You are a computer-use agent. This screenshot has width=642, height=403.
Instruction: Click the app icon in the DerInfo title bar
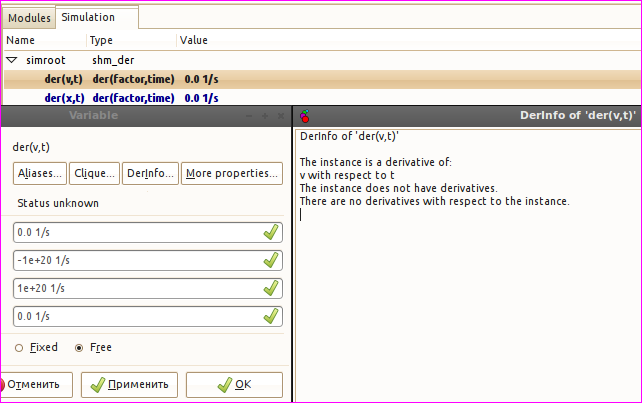pos(306,116)
